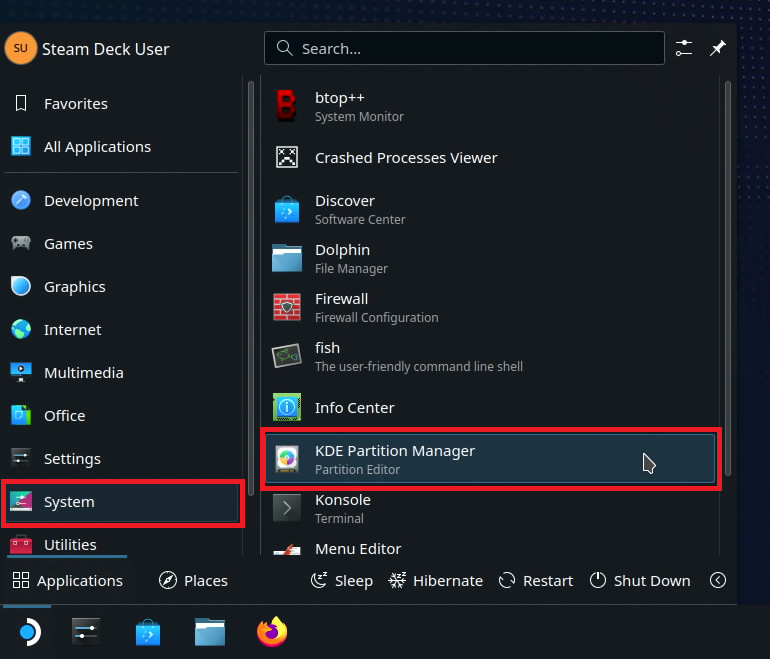Viewport: 770px width, 659px height.
Task: Click the application list scrollbar
Action: (728, 278)
